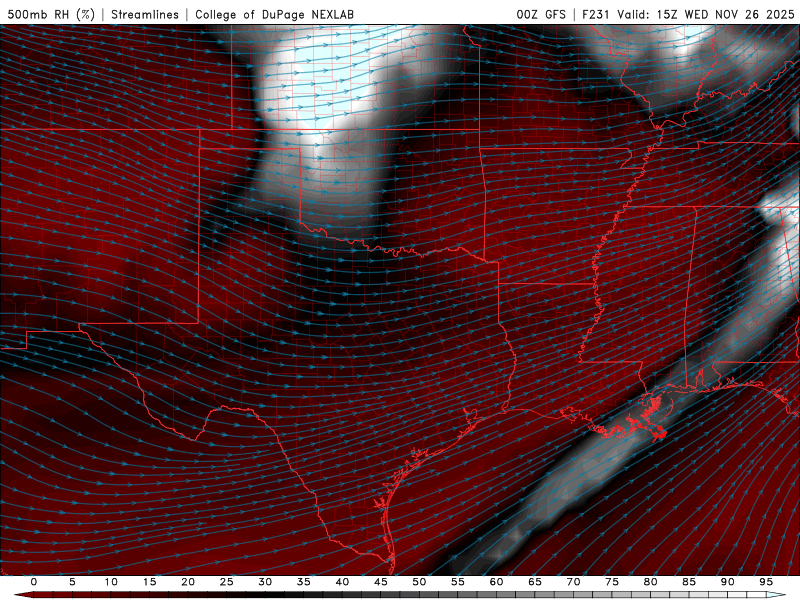Click the '5' tick label on the color scale
The height and width of the screenshot is (600, 800).
[72, 582]
